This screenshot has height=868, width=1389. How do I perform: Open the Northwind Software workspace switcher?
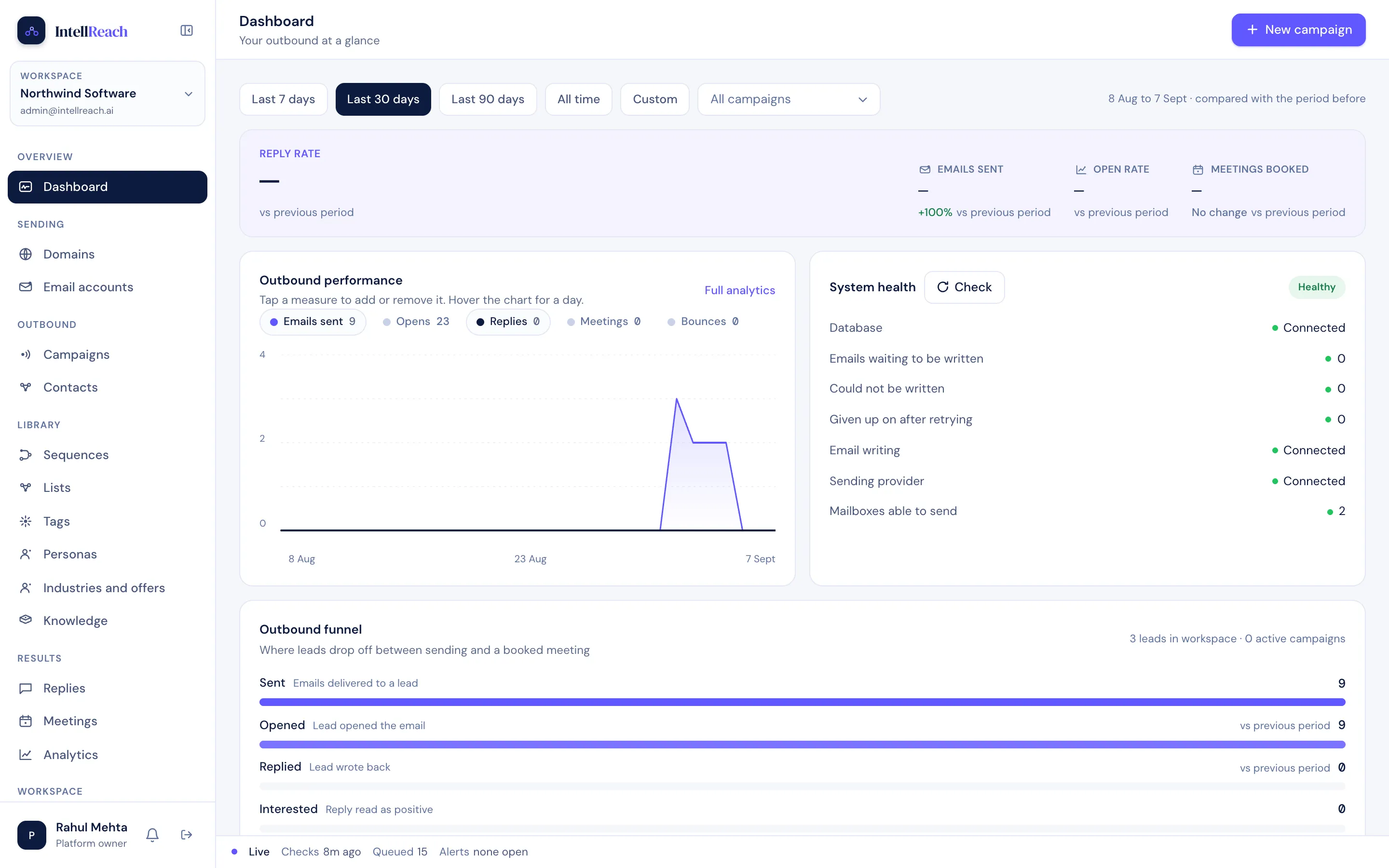108,94
